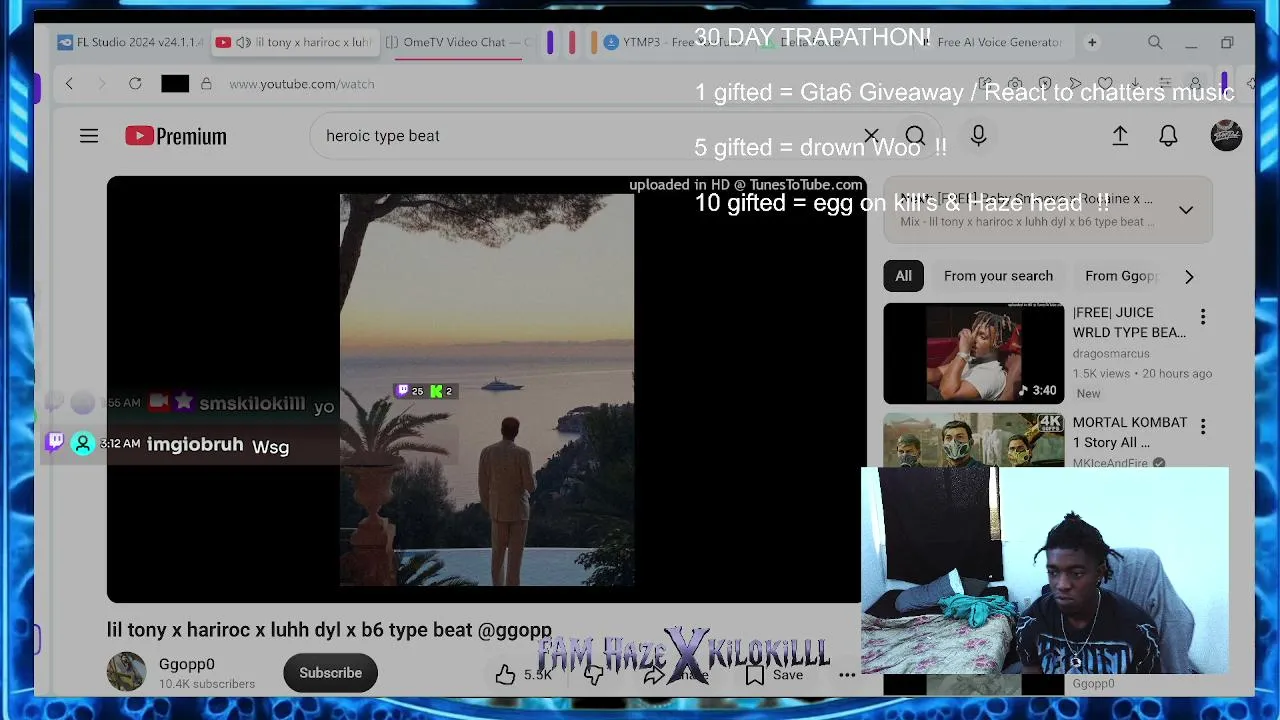Open the YouTube guide hamburger menu

point(89,136)
